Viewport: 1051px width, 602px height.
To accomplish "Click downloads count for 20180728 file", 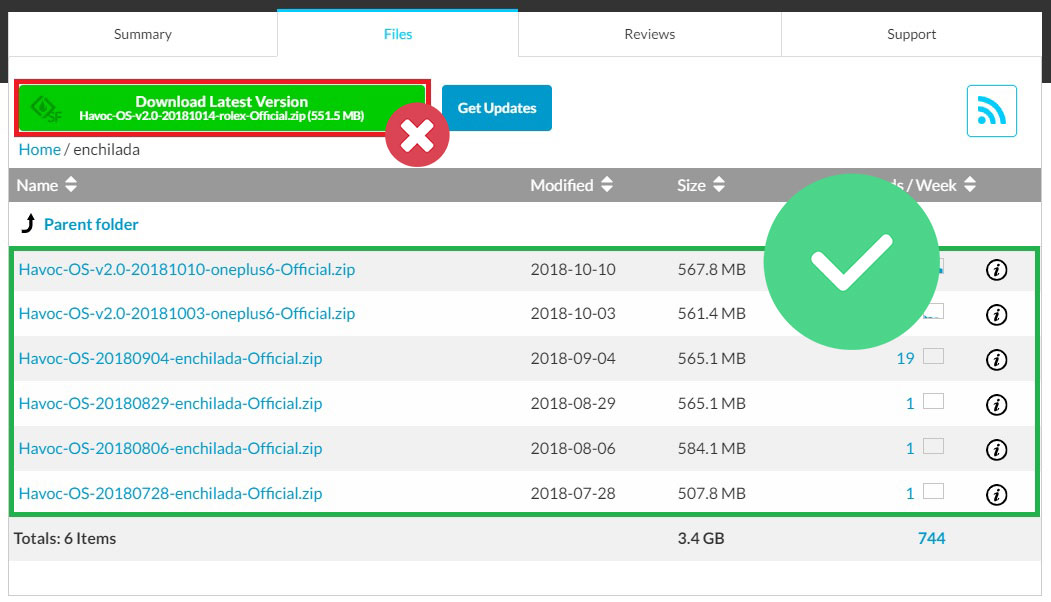I will click(x=910, y=493).
